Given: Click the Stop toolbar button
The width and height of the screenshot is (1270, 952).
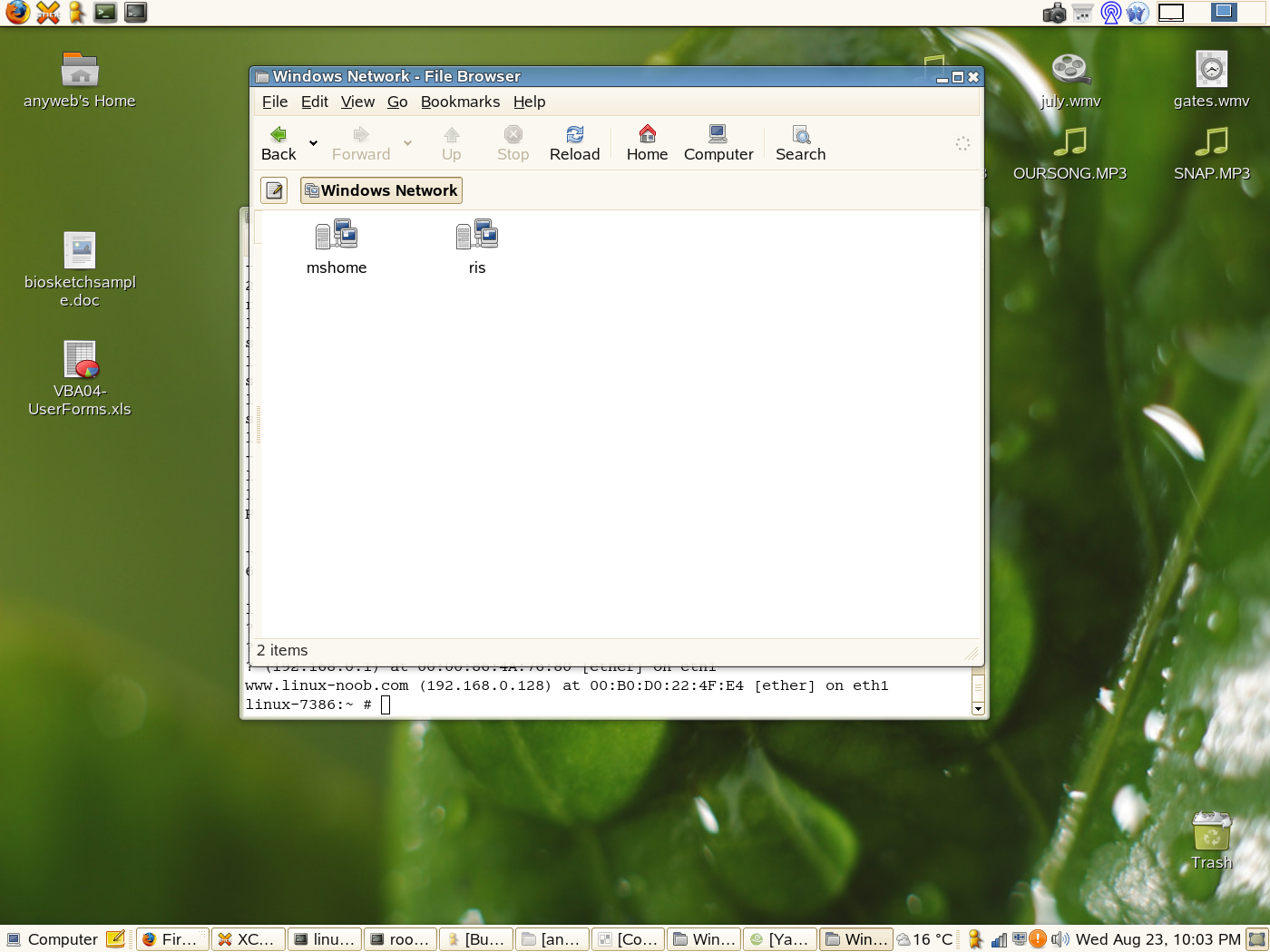Looking at the screenshot, I should click(513, 143).
